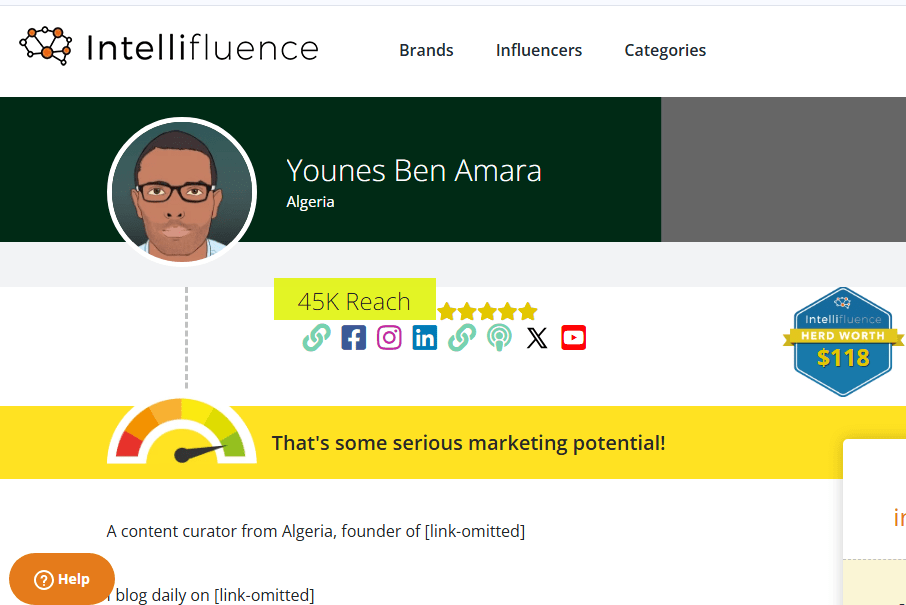Screen dimensions: 906x605
Task: Click the podcast icon
Action: 499,338
